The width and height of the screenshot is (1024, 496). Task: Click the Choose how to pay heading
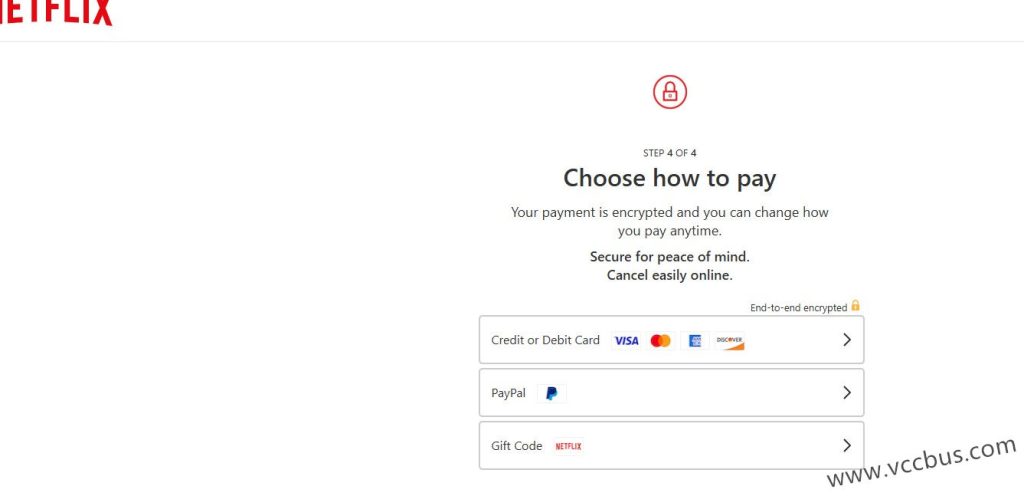point(669,178)
